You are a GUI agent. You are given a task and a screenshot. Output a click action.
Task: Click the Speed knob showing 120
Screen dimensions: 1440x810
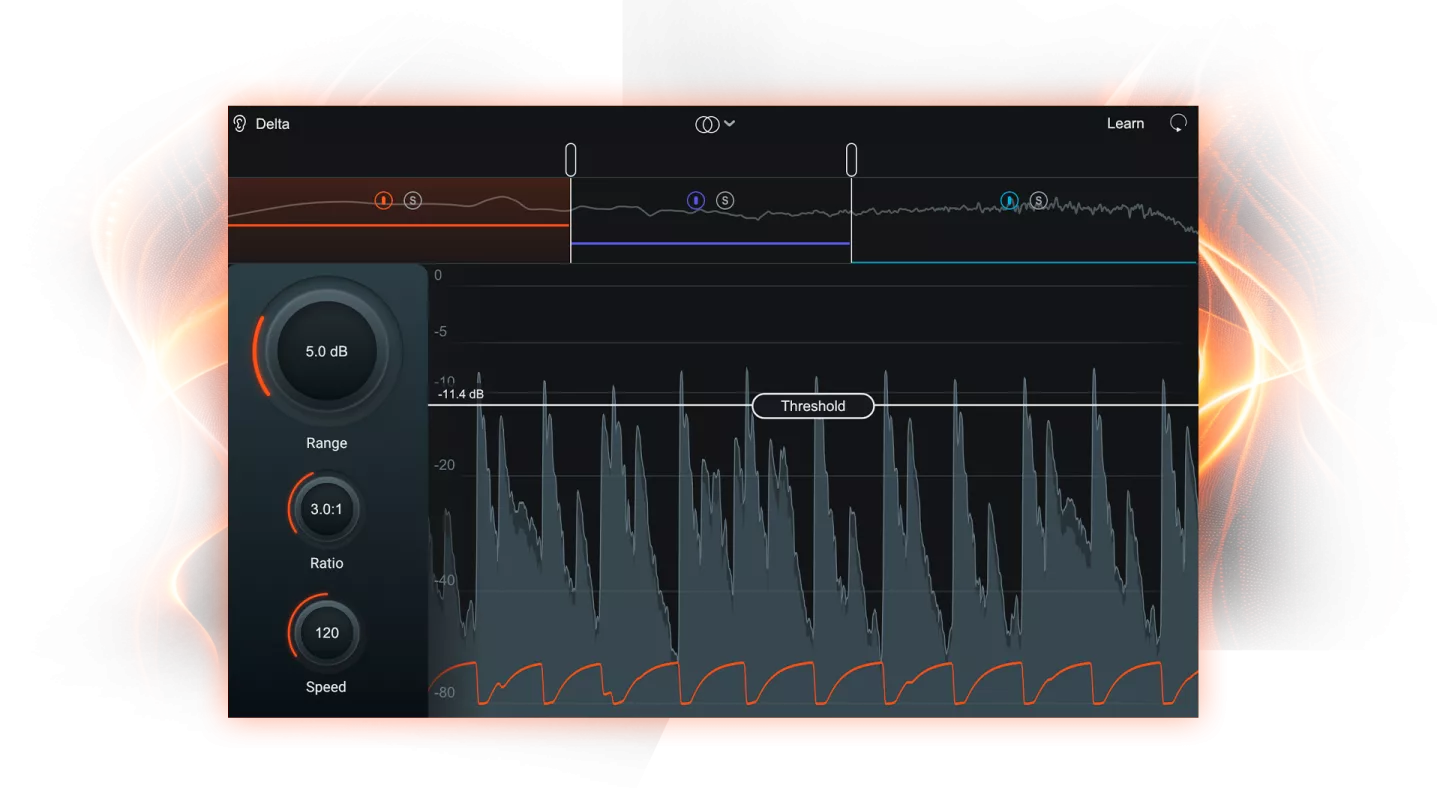coord(326,633)
